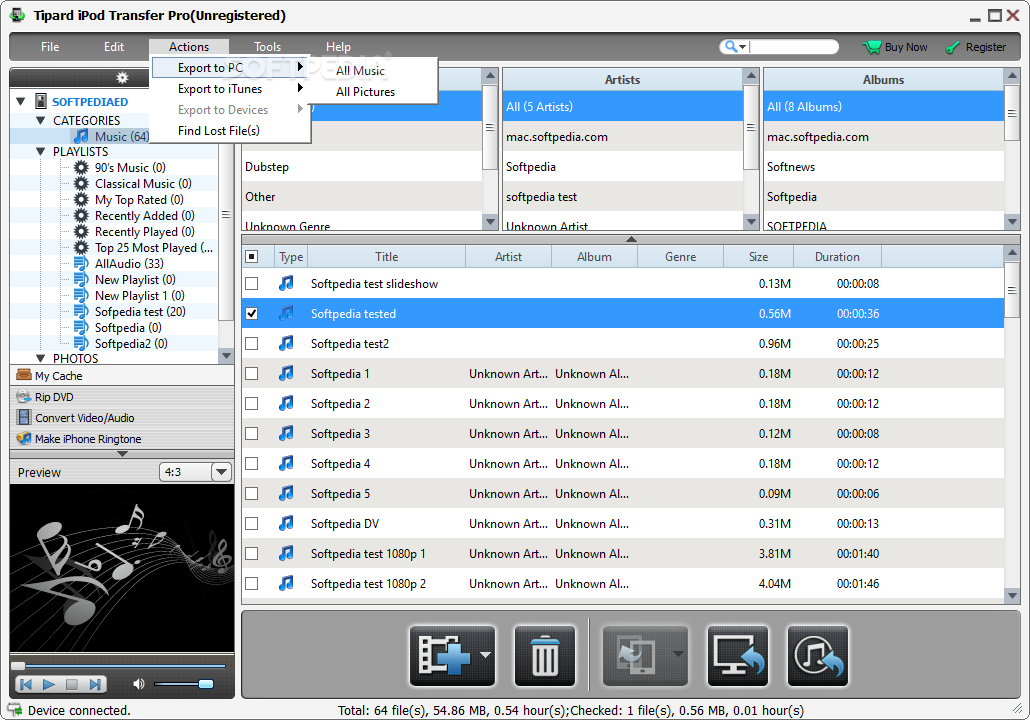Click the Rip DVD disc icon
This screenshot has width=1030, height=720.
click(x=24, y=396)
